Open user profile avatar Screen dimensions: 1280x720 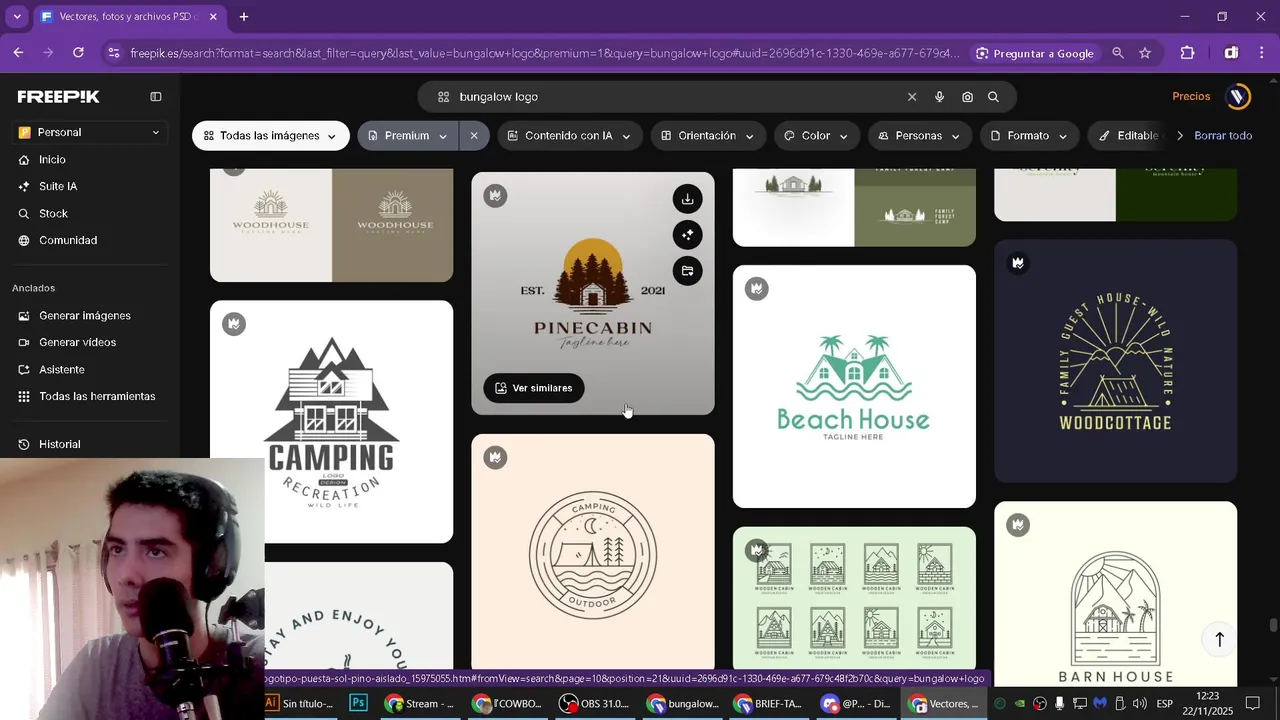click(x=1238, y=96)
